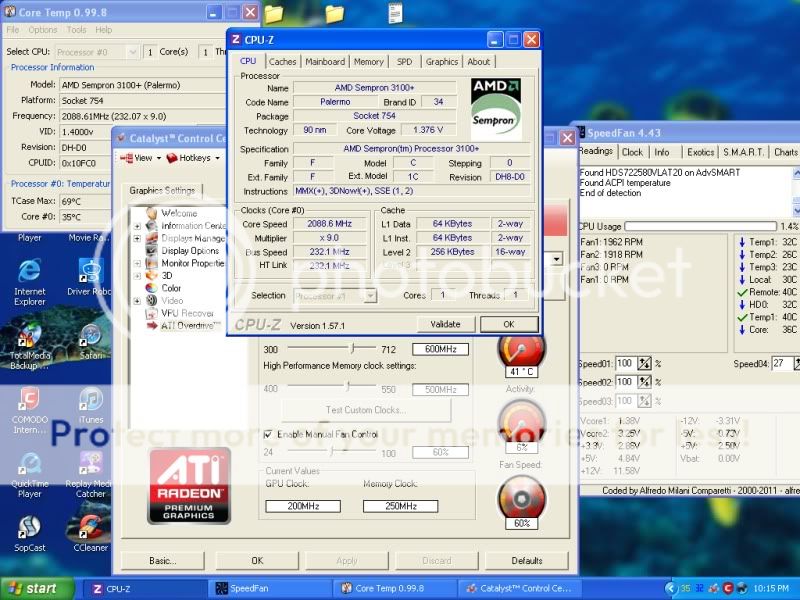Launch iTunes from the desktop
Viewport: 800px width, 600px height.
click(91, 400)
